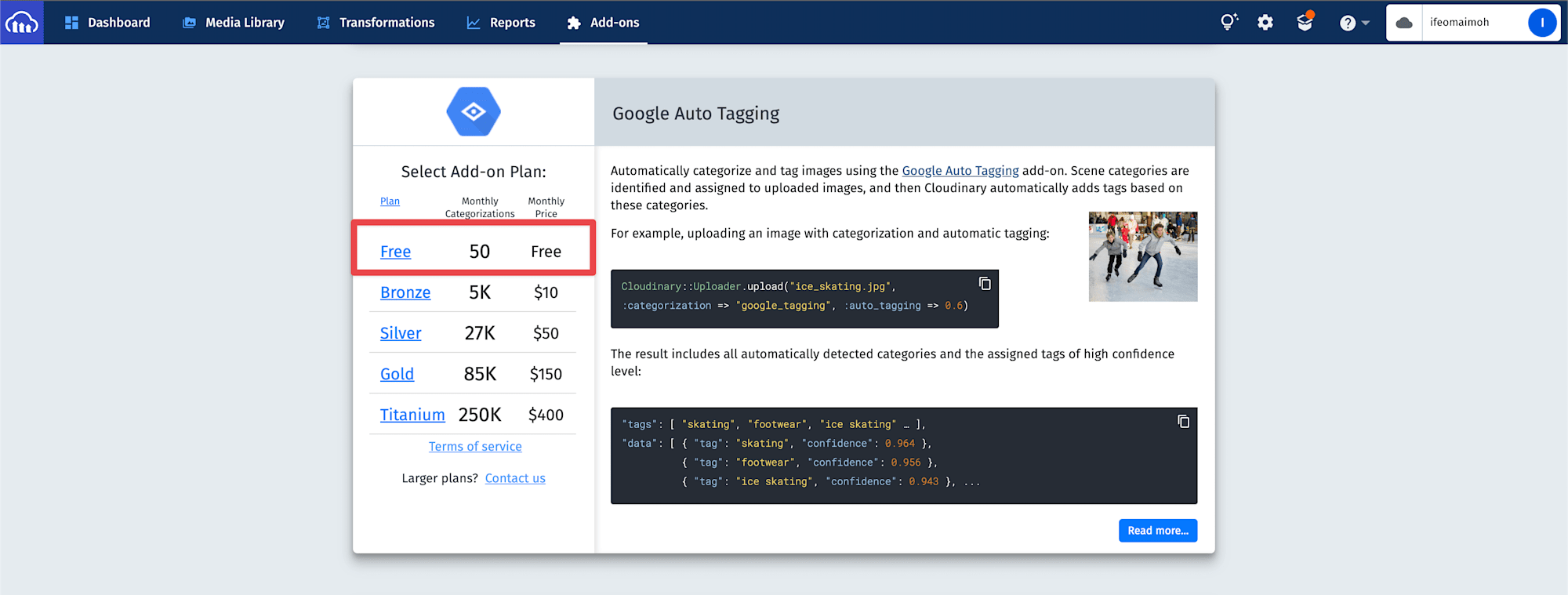
Task: Follow the Contact us link
Action: pos(515,478)
